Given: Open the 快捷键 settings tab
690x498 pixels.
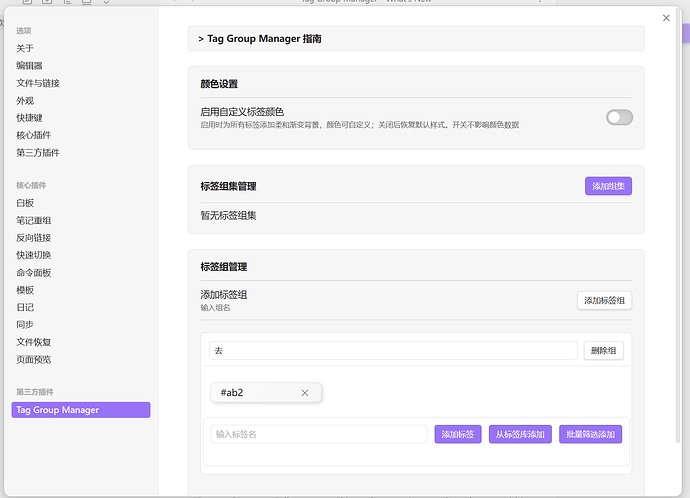Looking at the screenshot, I should (30, 118).
